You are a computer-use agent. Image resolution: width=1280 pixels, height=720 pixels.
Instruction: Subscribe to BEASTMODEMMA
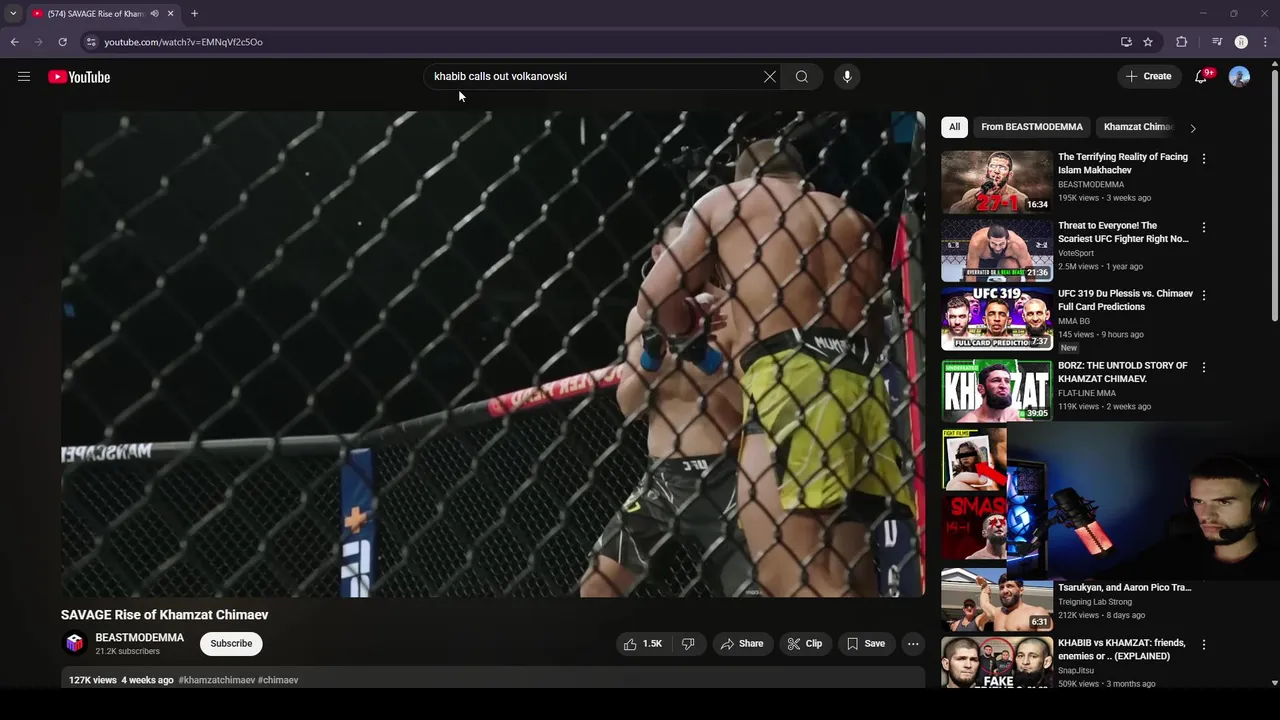point(231,644)
